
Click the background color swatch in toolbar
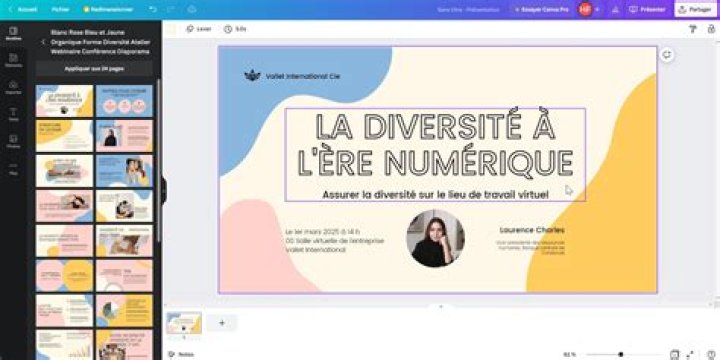tap(171, 29)
